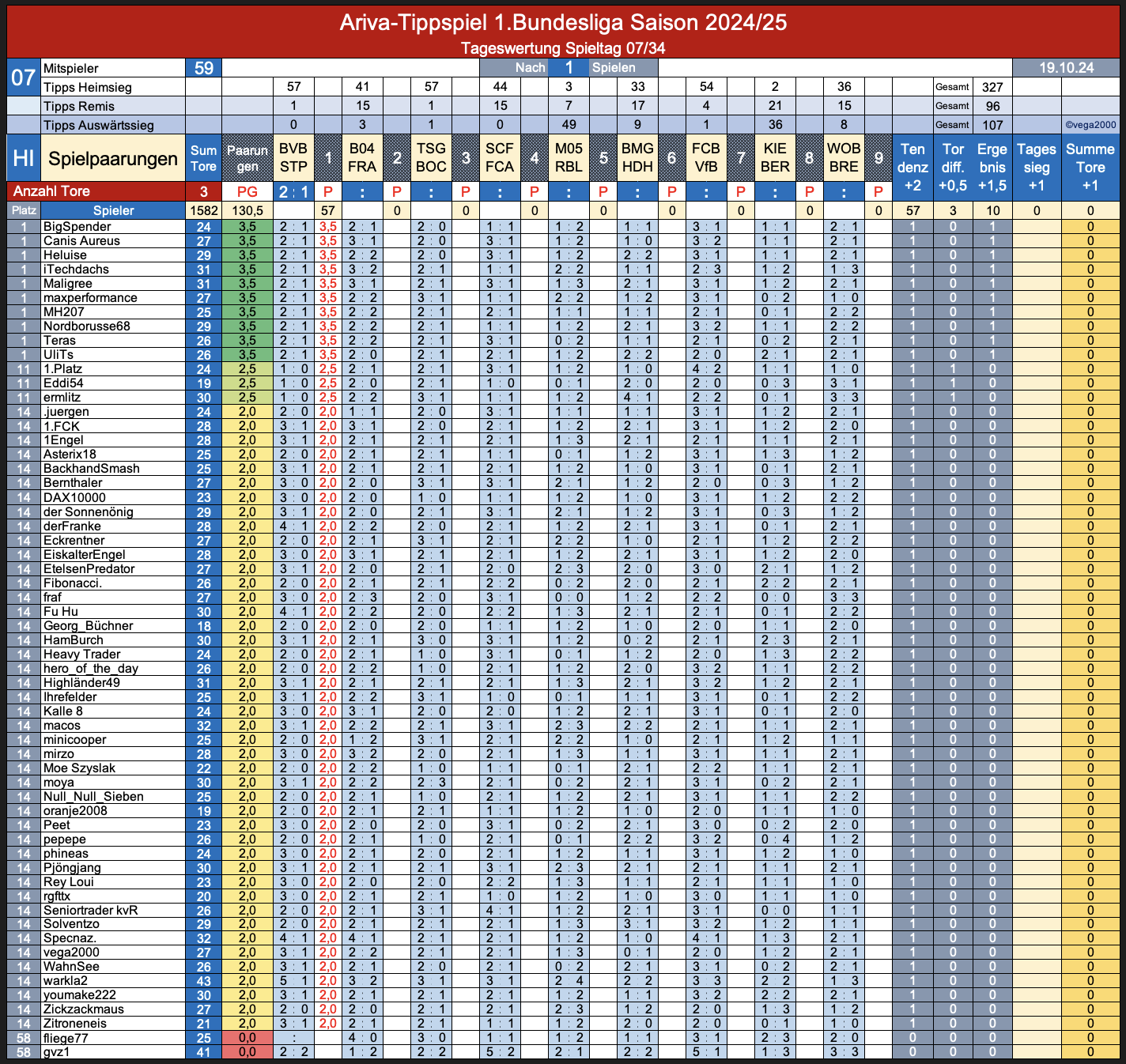Select player name 'gvz1'
The image size is (1126, 1064).
(x=56, y=1051)
